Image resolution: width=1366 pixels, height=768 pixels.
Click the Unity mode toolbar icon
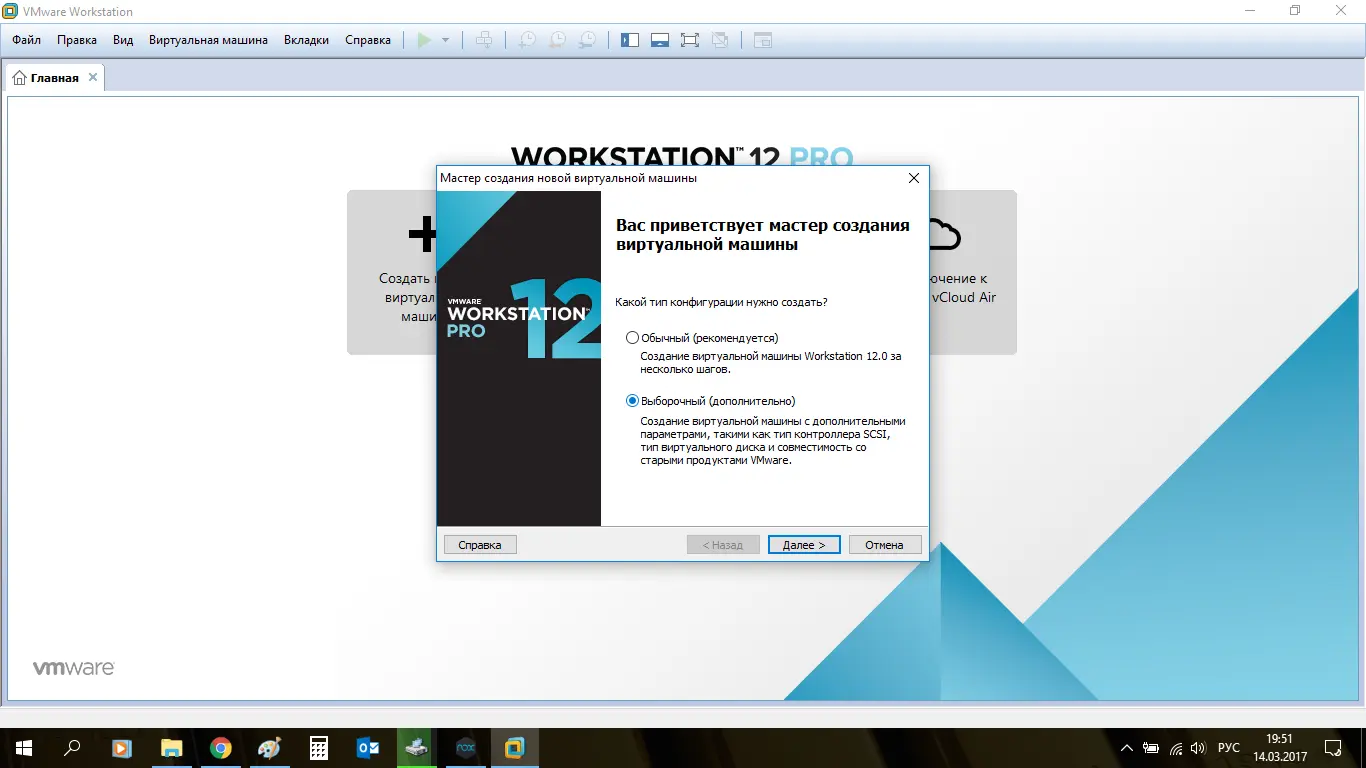[720, 40]
